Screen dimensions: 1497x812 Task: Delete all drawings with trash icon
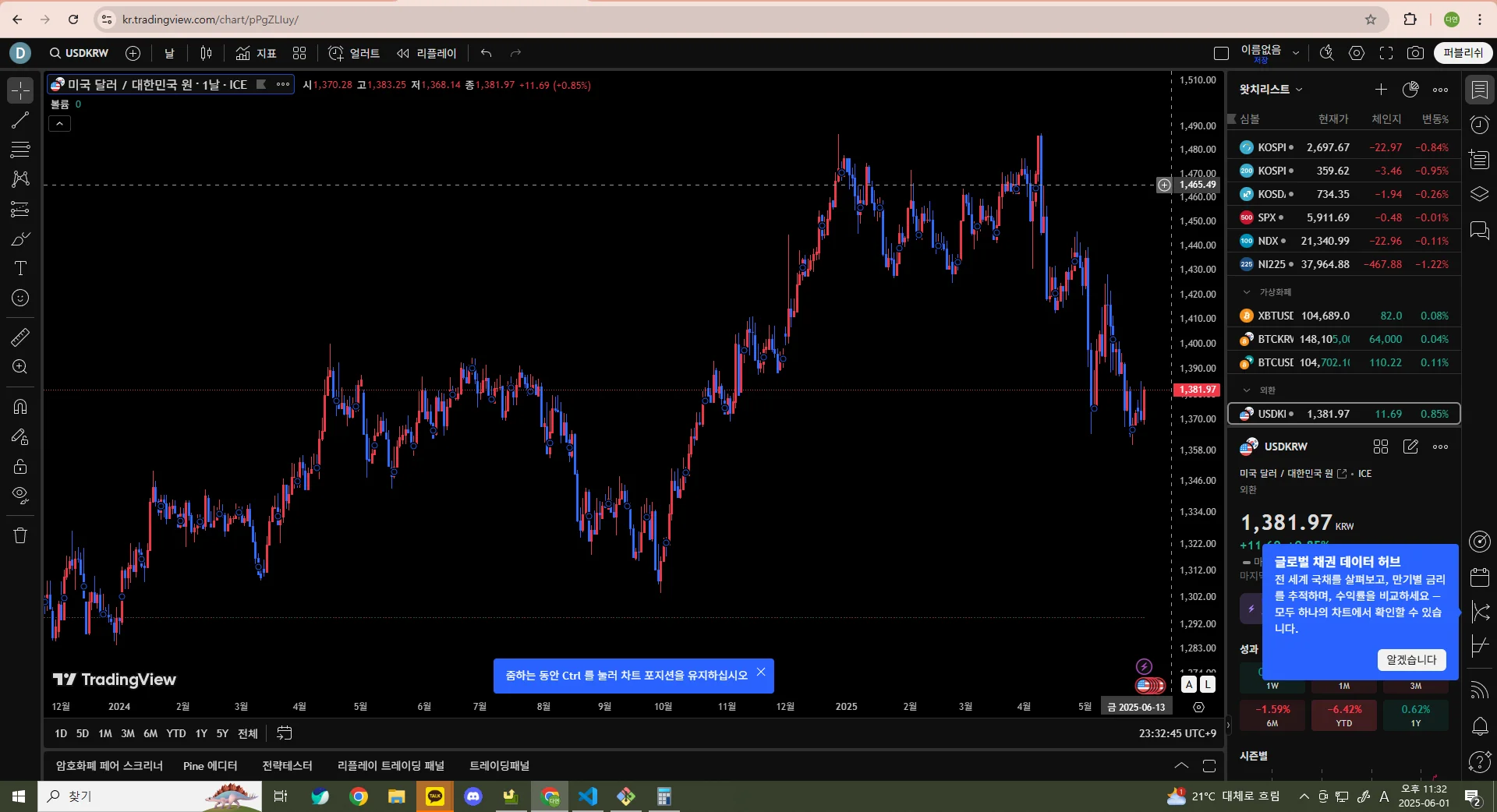(x=20, y=535)
